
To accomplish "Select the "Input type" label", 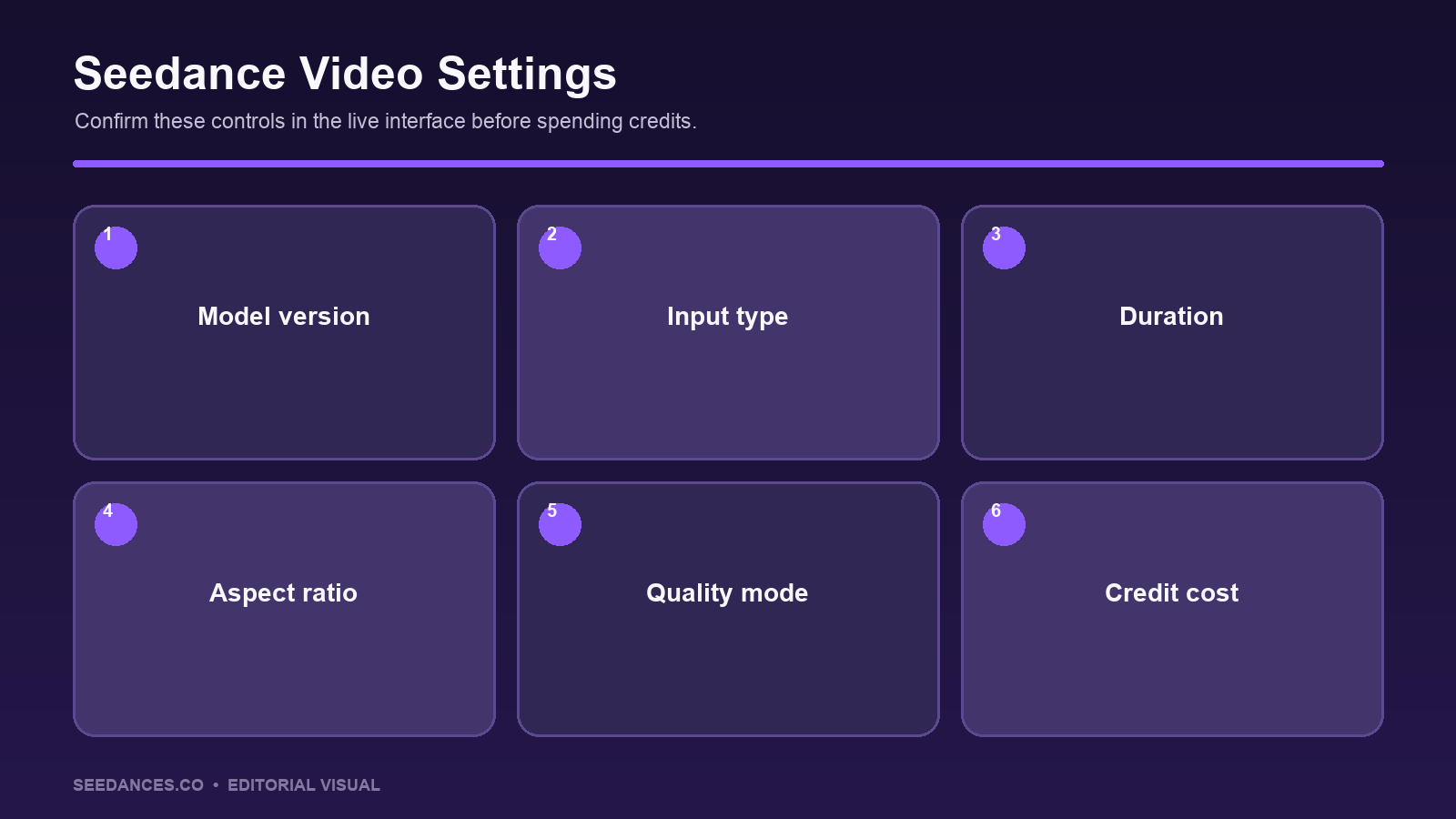I will point(727,318).
